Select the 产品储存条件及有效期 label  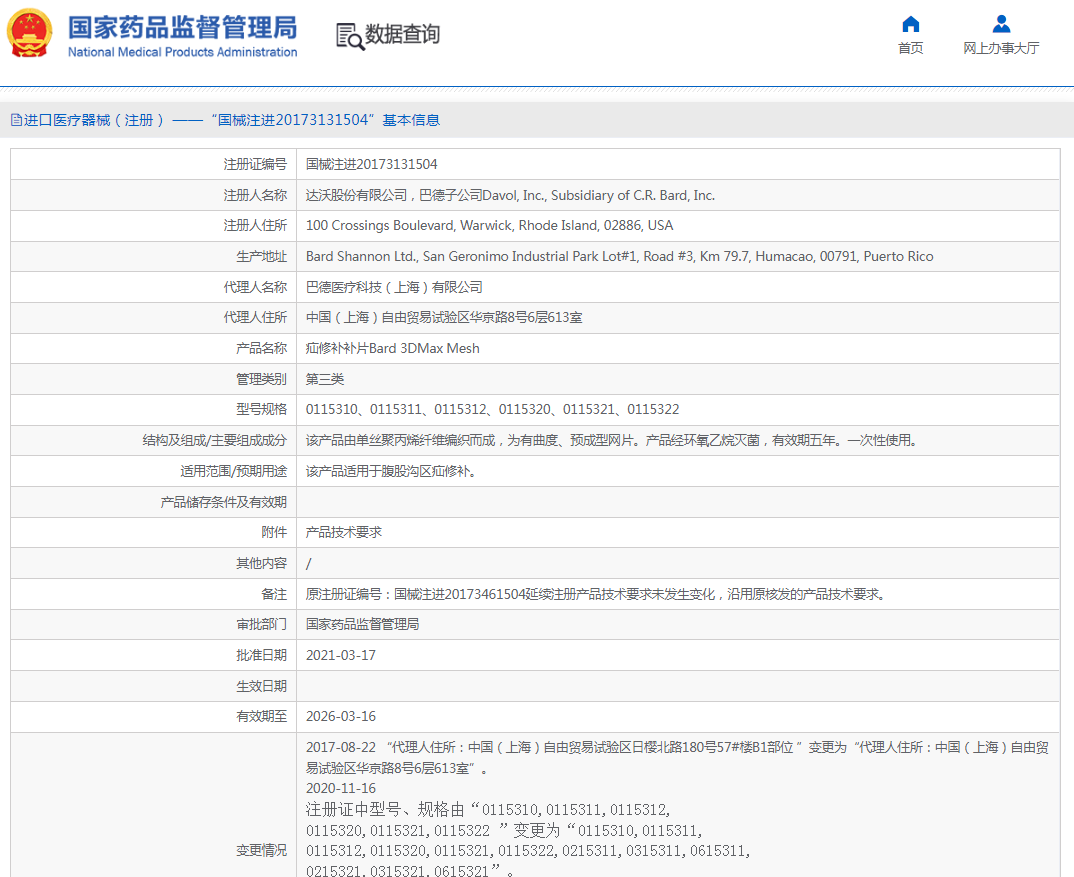(x=223, y=502)
